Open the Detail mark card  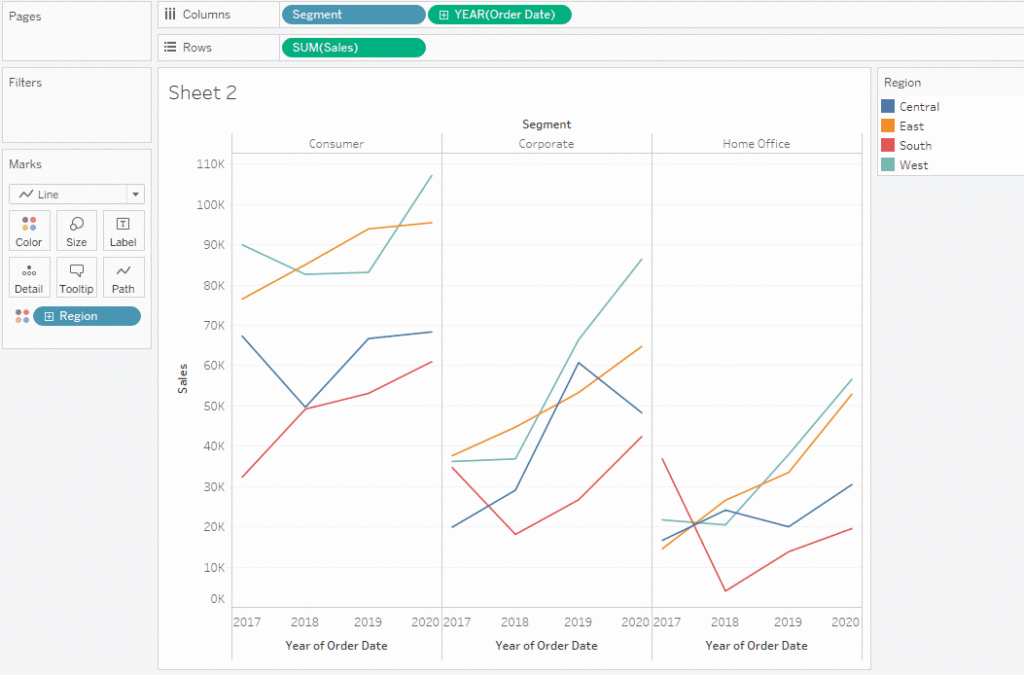(29, 277)
